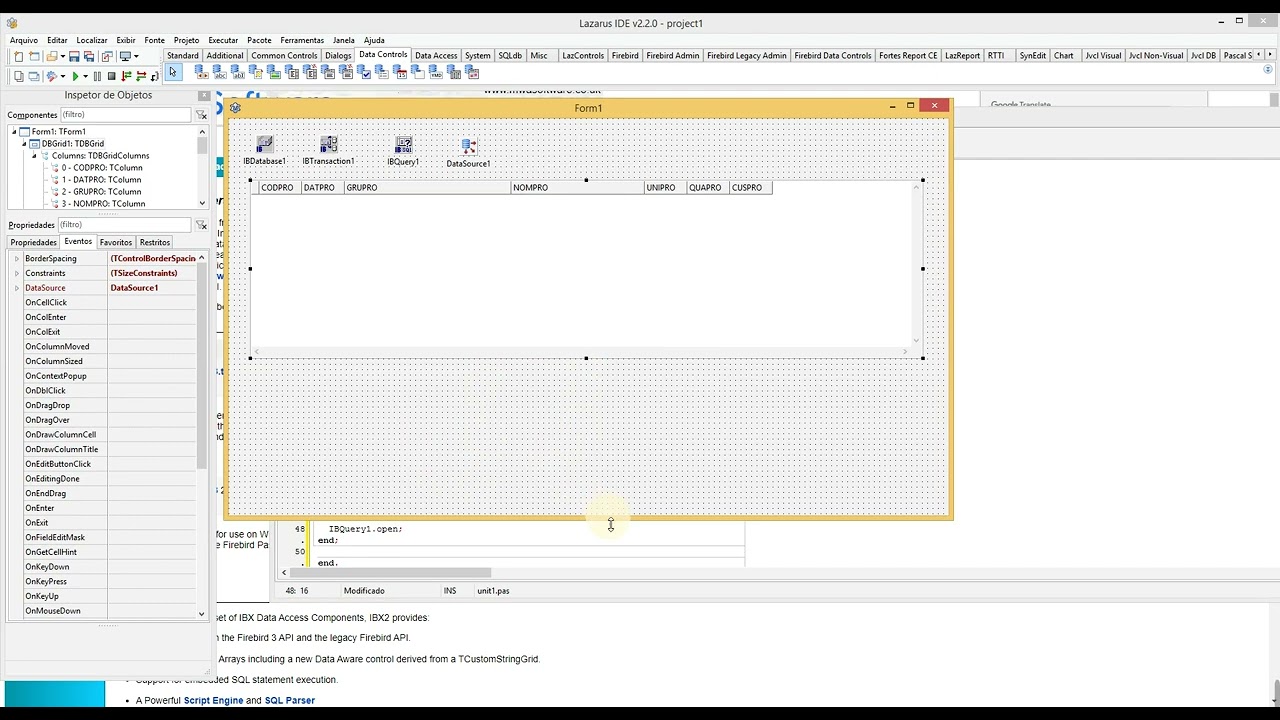The width and height of the screenshot is (1280, 720).
Task: Click the NOMPRO grid column header
Action: coord(576,188)
